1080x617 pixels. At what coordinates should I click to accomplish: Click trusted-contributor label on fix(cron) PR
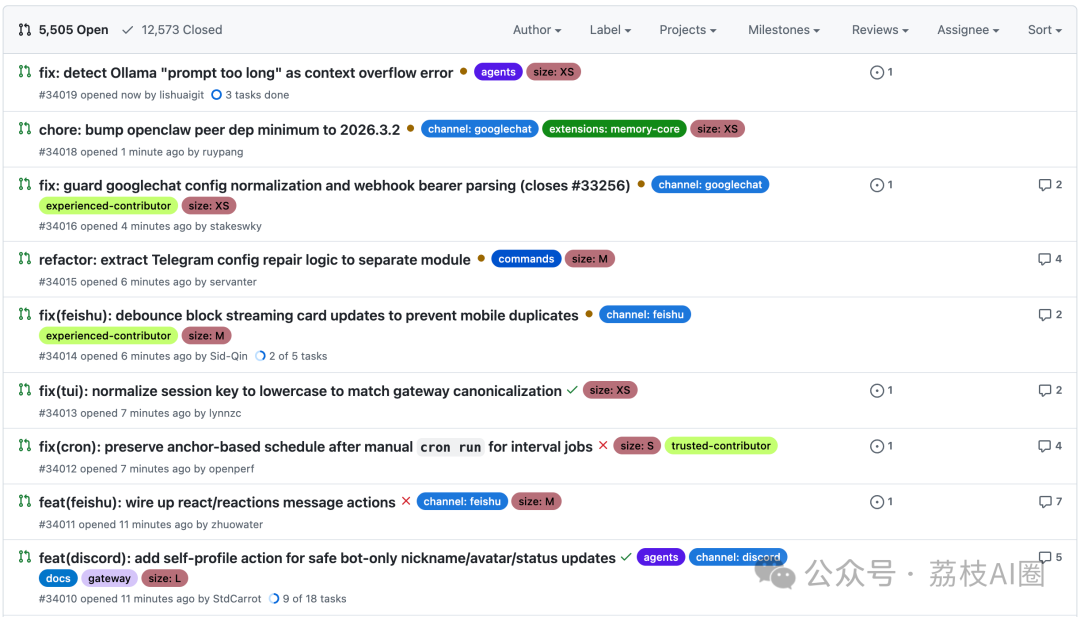coord(720,446)
